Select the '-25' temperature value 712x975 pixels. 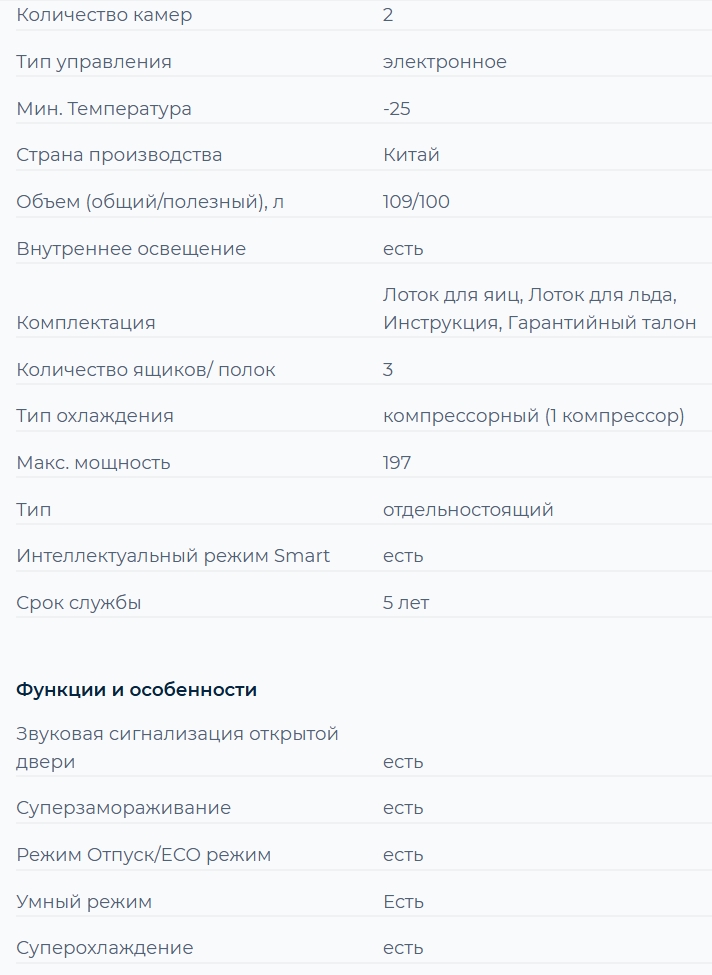pos(397,109)
